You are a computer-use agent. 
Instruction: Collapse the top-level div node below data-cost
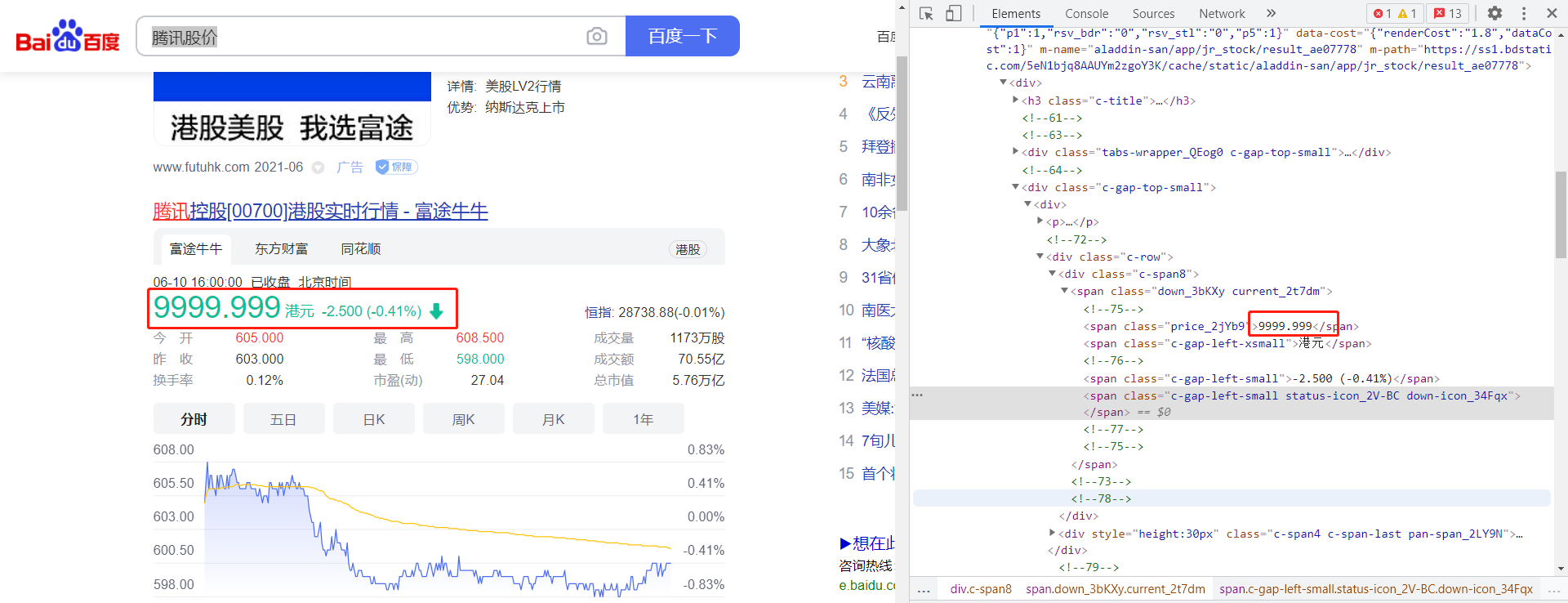[1004, 83]
